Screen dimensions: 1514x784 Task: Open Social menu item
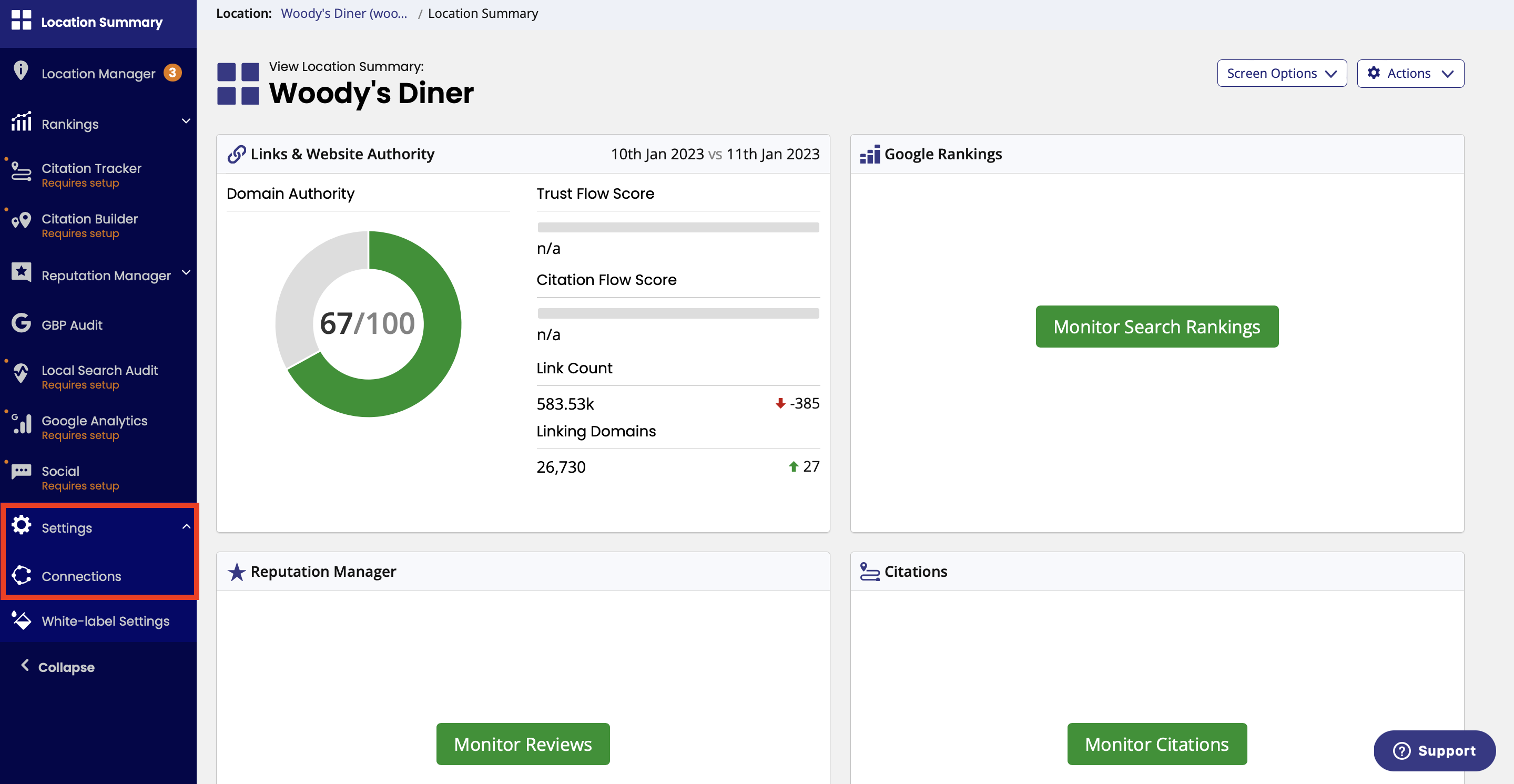pos(98,477)
